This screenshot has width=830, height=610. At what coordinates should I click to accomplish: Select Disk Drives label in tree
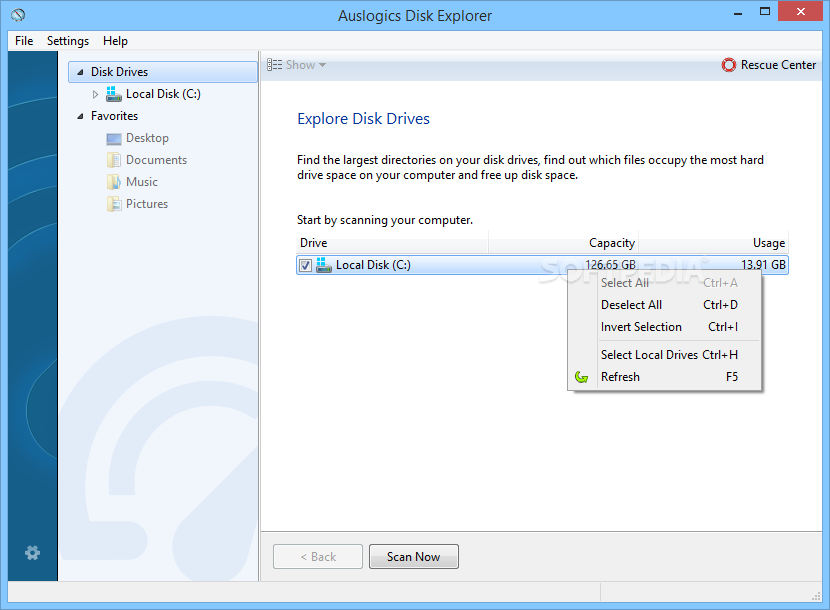(x=119, y=72)
